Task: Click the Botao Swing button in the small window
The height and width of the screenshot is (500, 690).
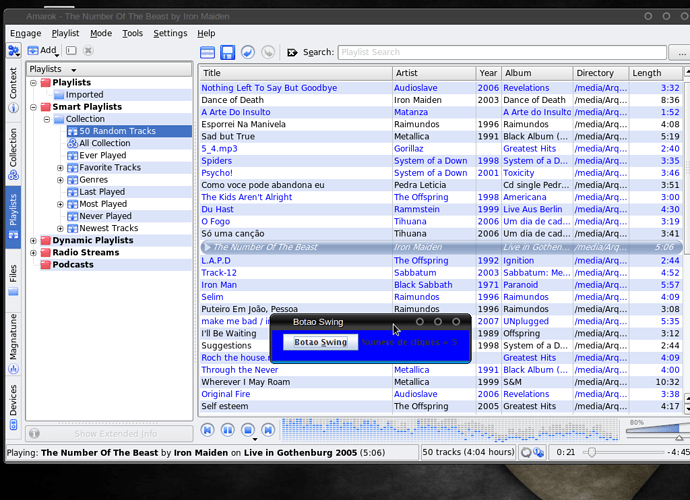Action: (320, 342)
